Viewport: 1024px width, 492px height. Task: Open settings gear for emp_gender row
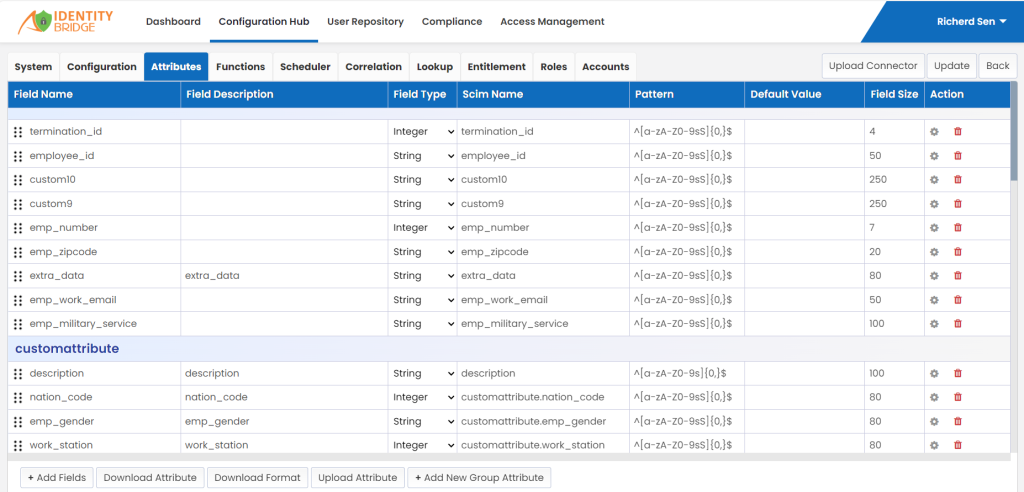[934, 421]
